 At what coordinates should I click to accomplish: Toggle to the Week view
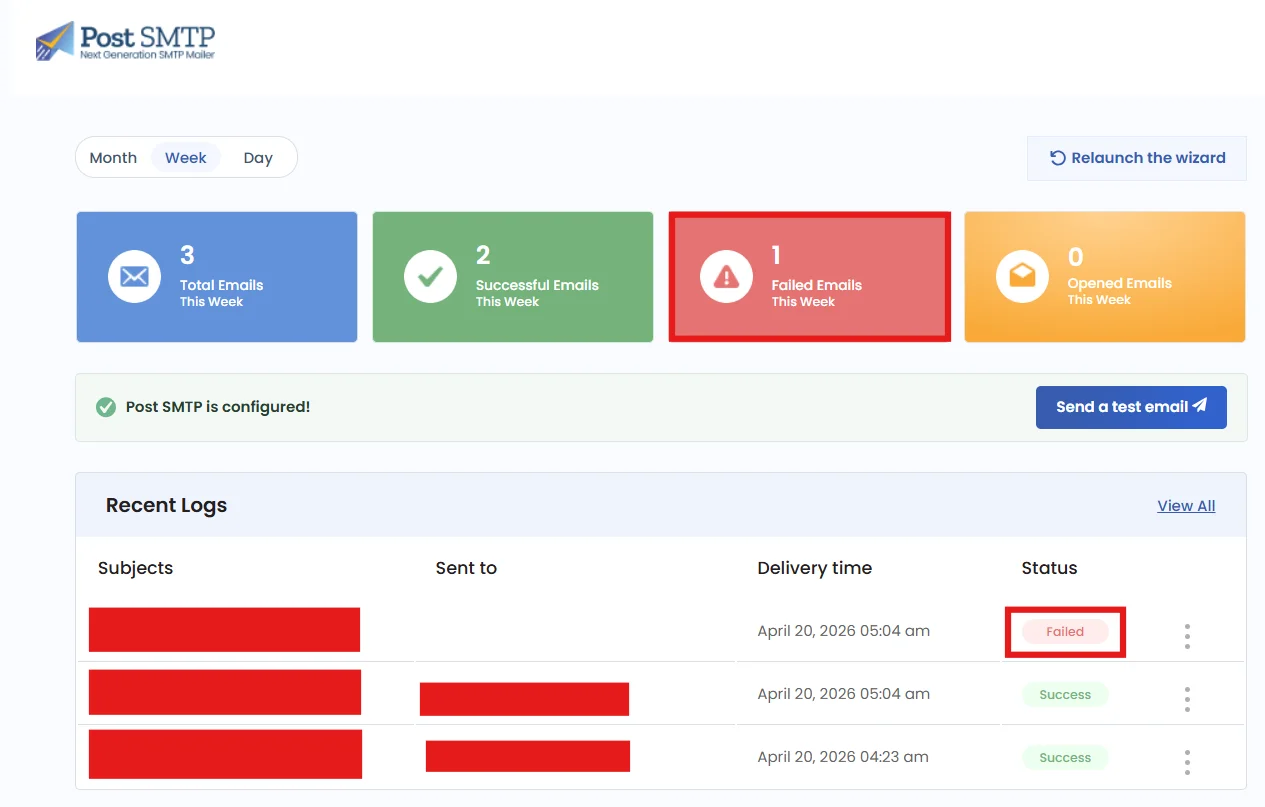(x=185, y=157)
